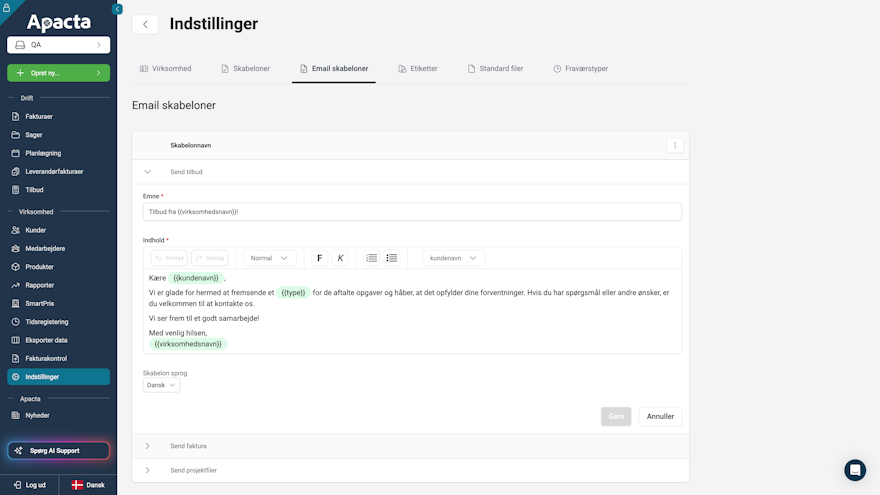The image size is (880, 495).
Task: Switch to the Etiketter tab
Action: click(x=418, y=68)
